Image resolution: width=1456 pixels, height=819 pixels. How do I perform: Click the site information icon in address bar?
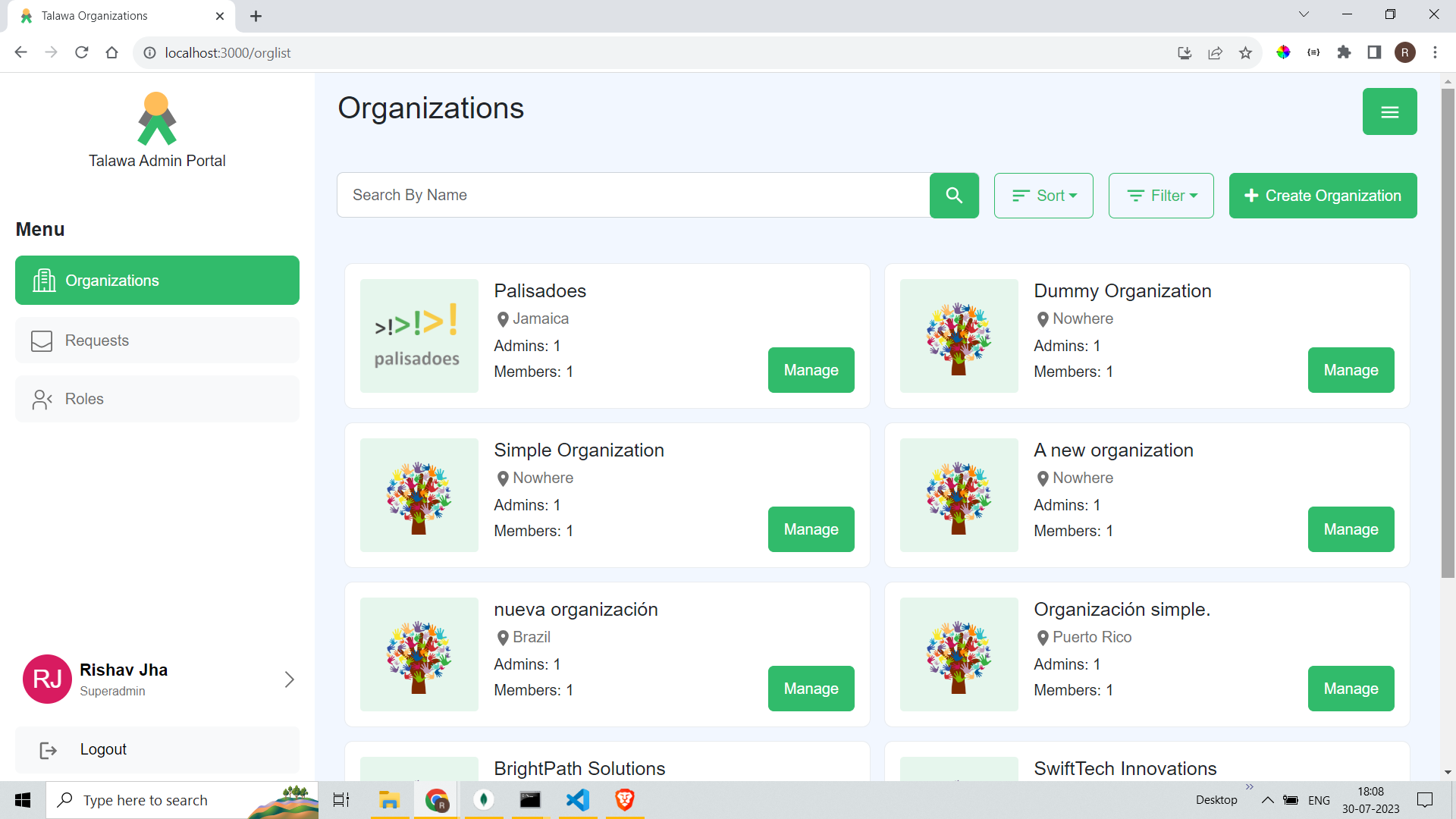pos(149,53)
